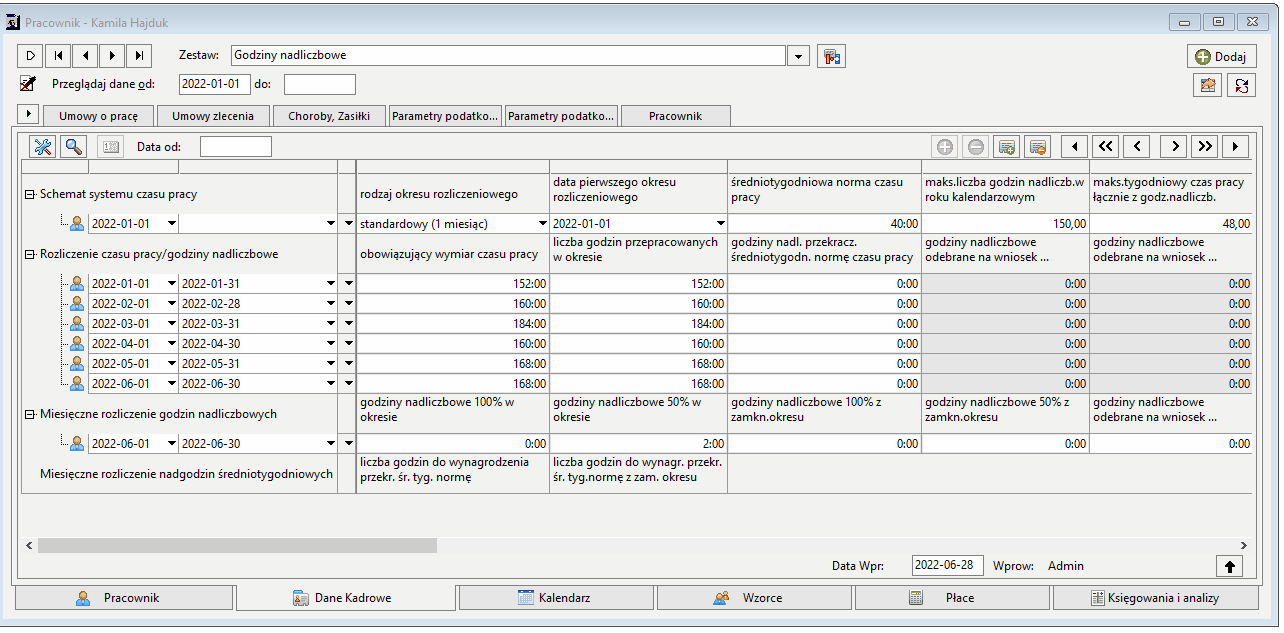The image size is (1284, 633).
Task: Open the Płace bottom section
Action: click(952, 598)
